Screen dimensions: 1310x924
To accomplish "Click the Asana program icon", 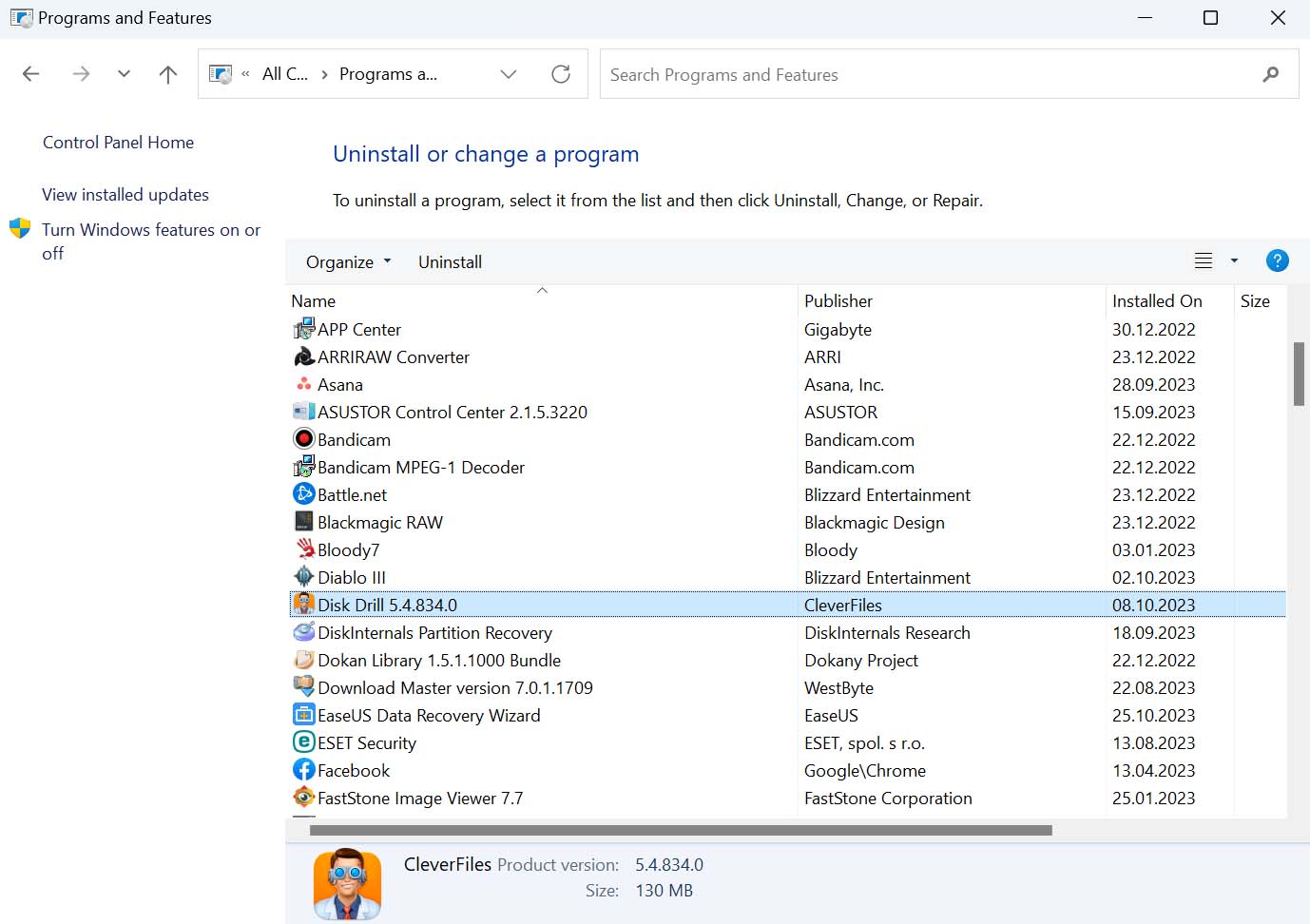I will (x=303, y=384).
